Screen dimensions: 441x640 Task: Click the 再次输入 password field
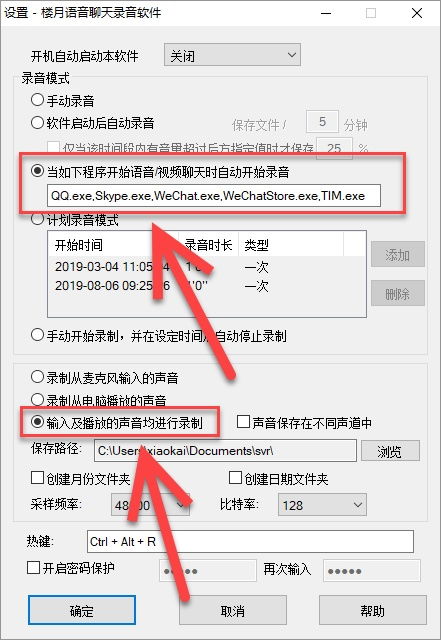click(x=372, y=571)
